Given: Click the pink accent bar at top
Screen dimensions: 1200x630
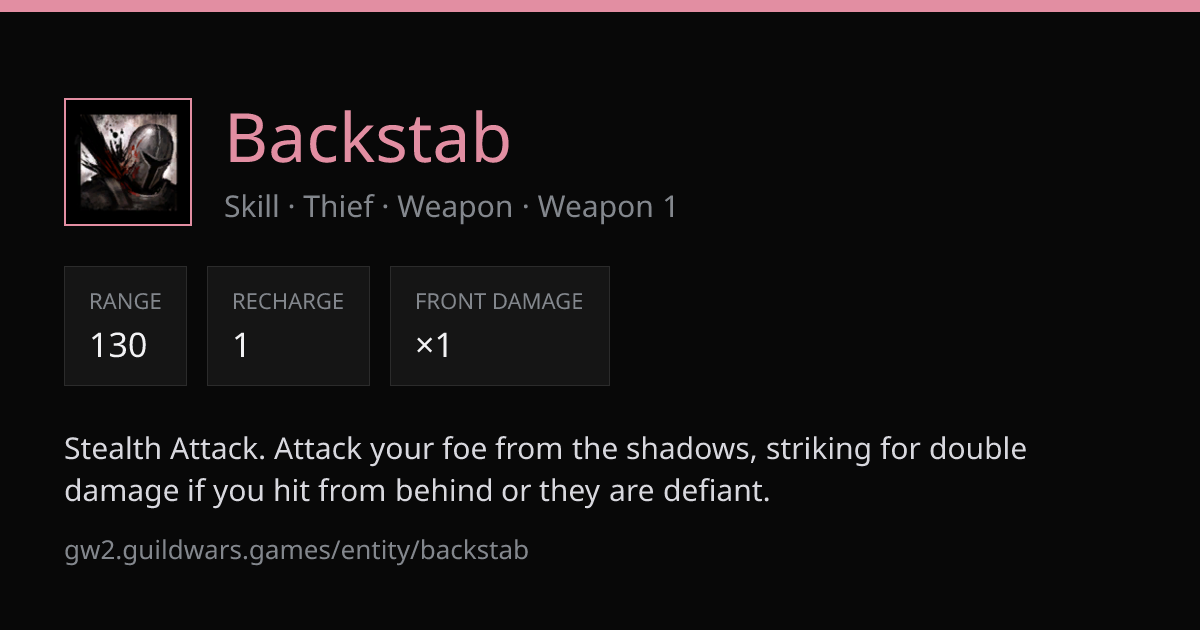Looking at the screenshot, I should coord(600,6).
